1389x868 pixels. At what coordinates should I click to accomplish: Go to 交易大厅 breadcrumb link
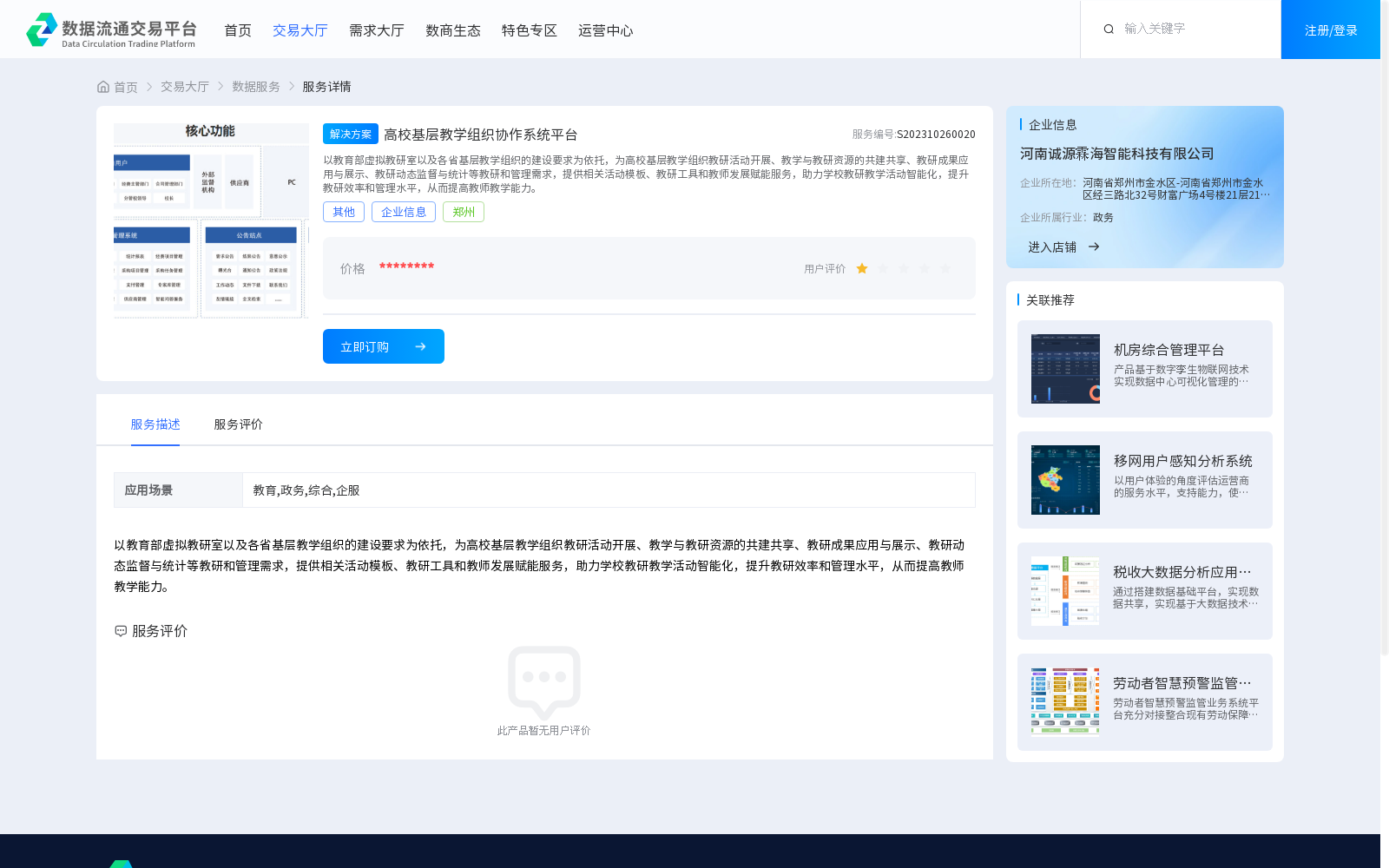click(185, 87)
